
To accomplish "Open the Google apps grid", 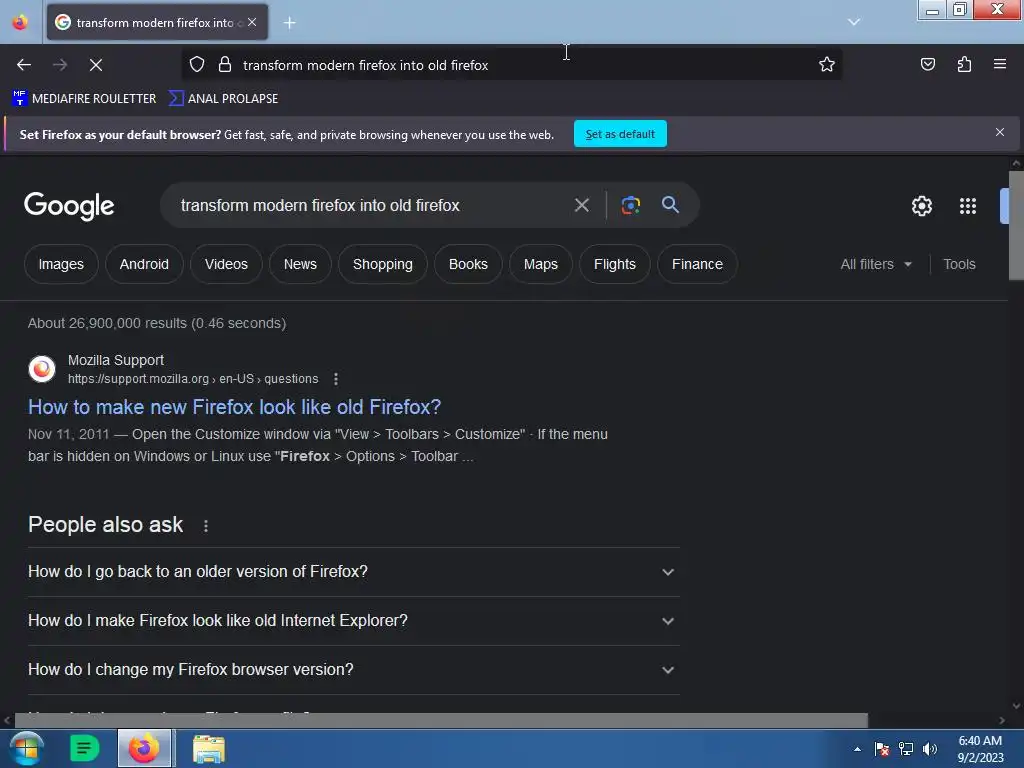I will tap(968, 206).
